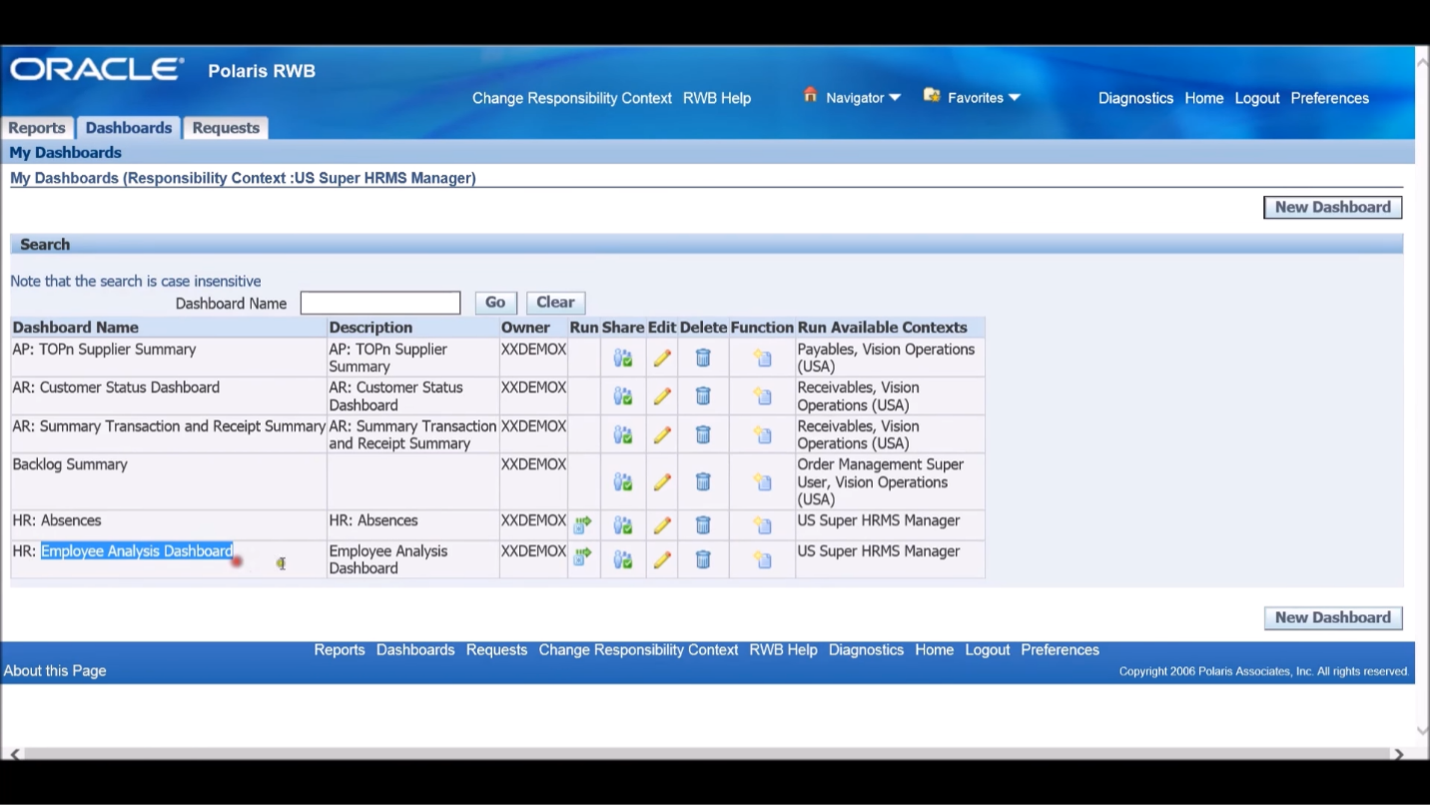Open footer Preferences link

tap(1060, 650)
